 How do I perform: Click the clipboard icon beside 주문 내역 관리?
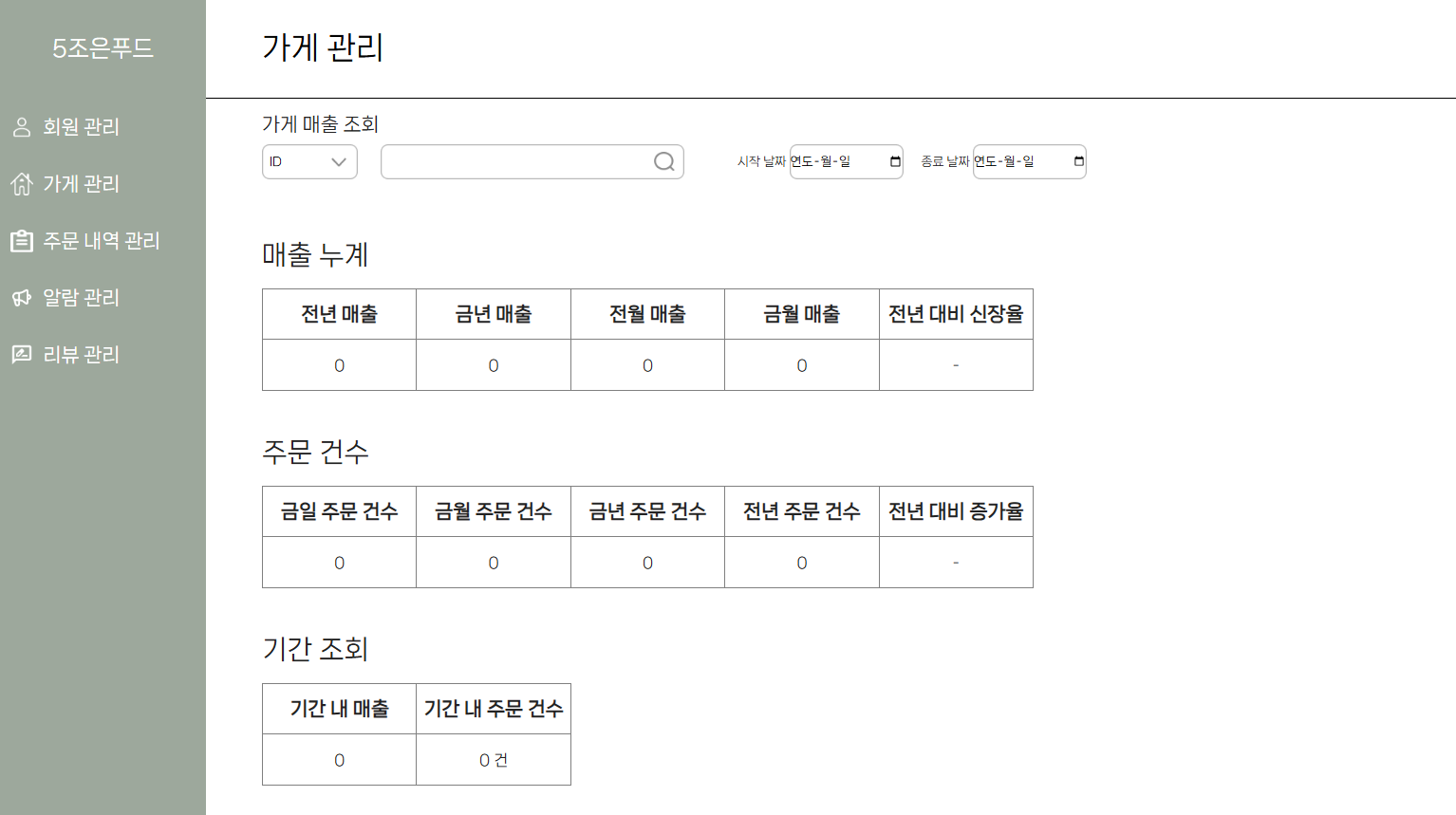coord(22,241)
